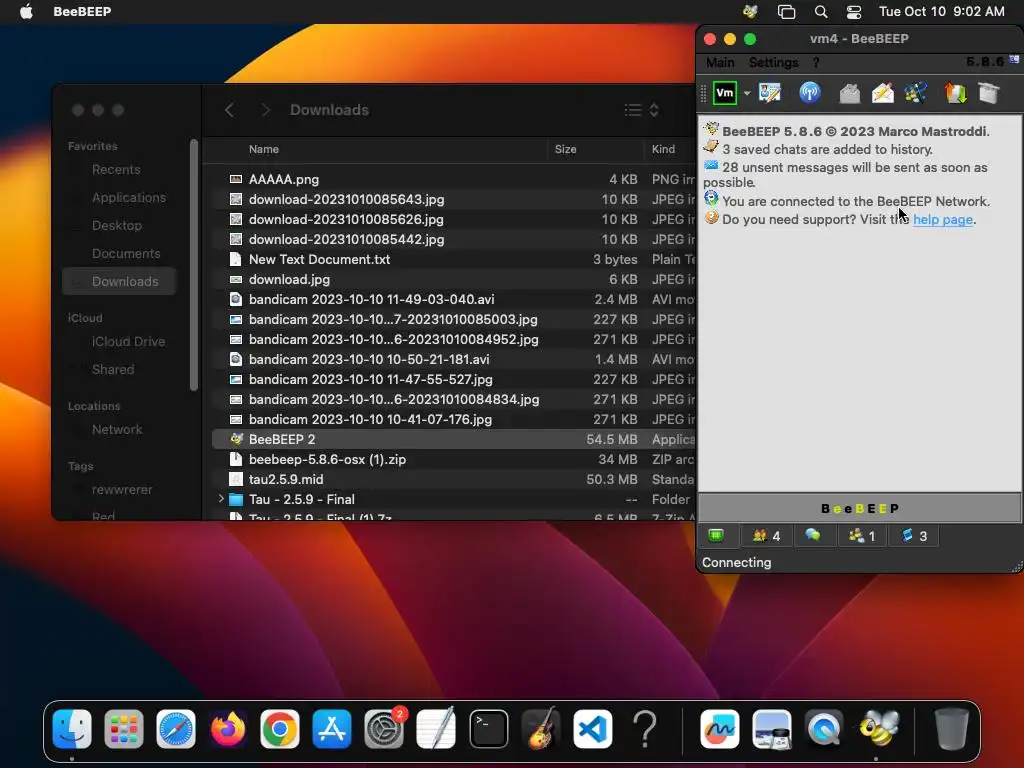
Task: Click the write message envelope-with-pencil icon
Action: pyautogui.click(x=882, y=93)
